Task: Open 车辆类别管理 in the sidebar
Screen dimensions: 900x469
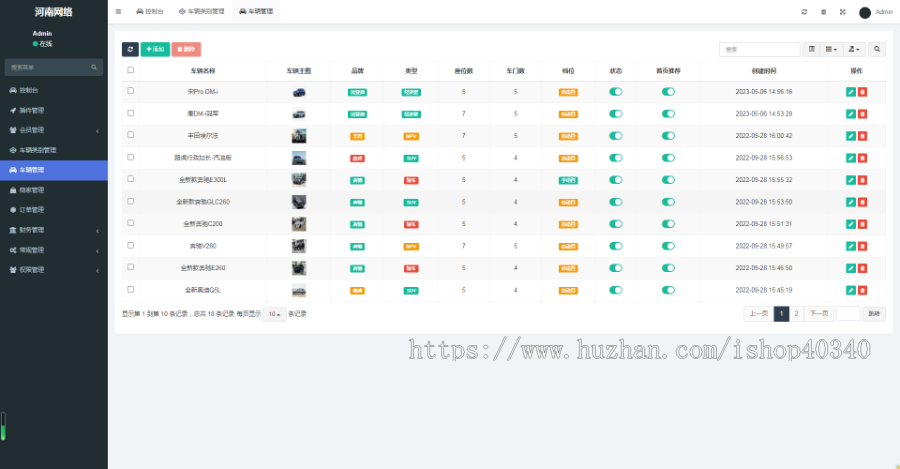Action: tap(54, 150)
